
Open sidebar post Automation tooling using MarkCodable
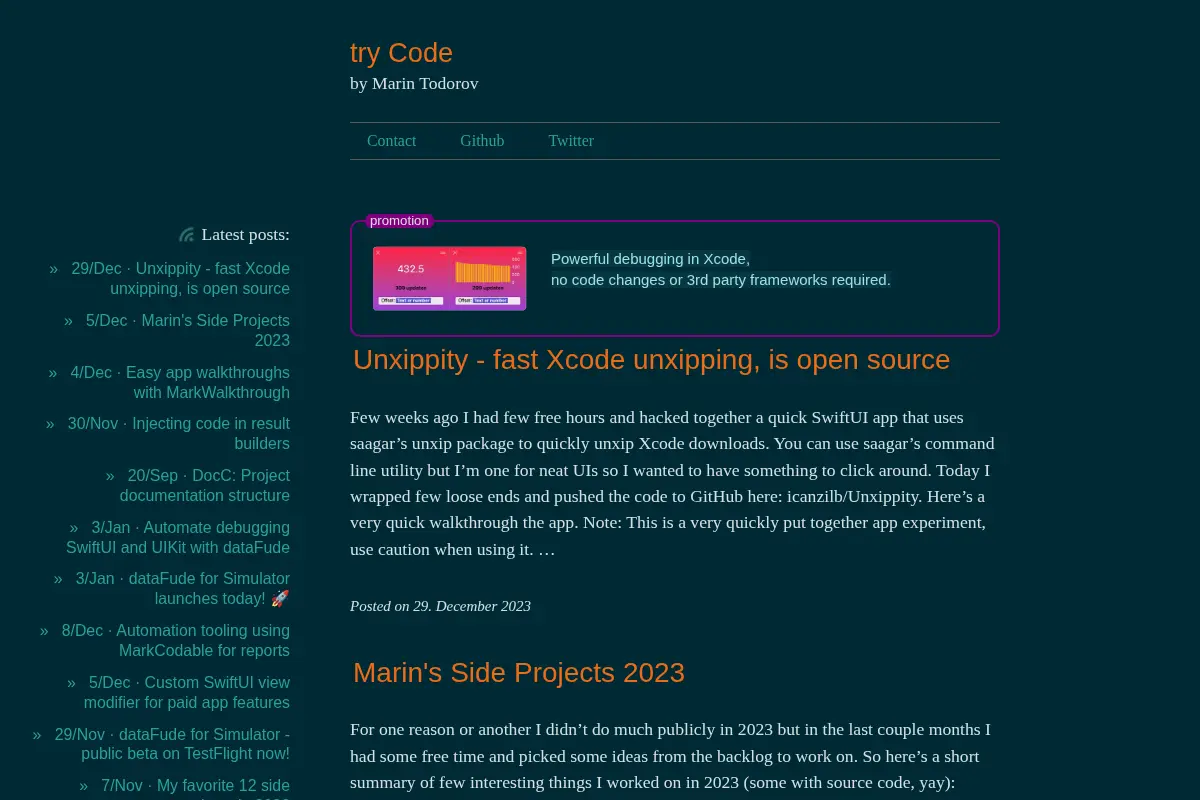click(x=176, y=641)
